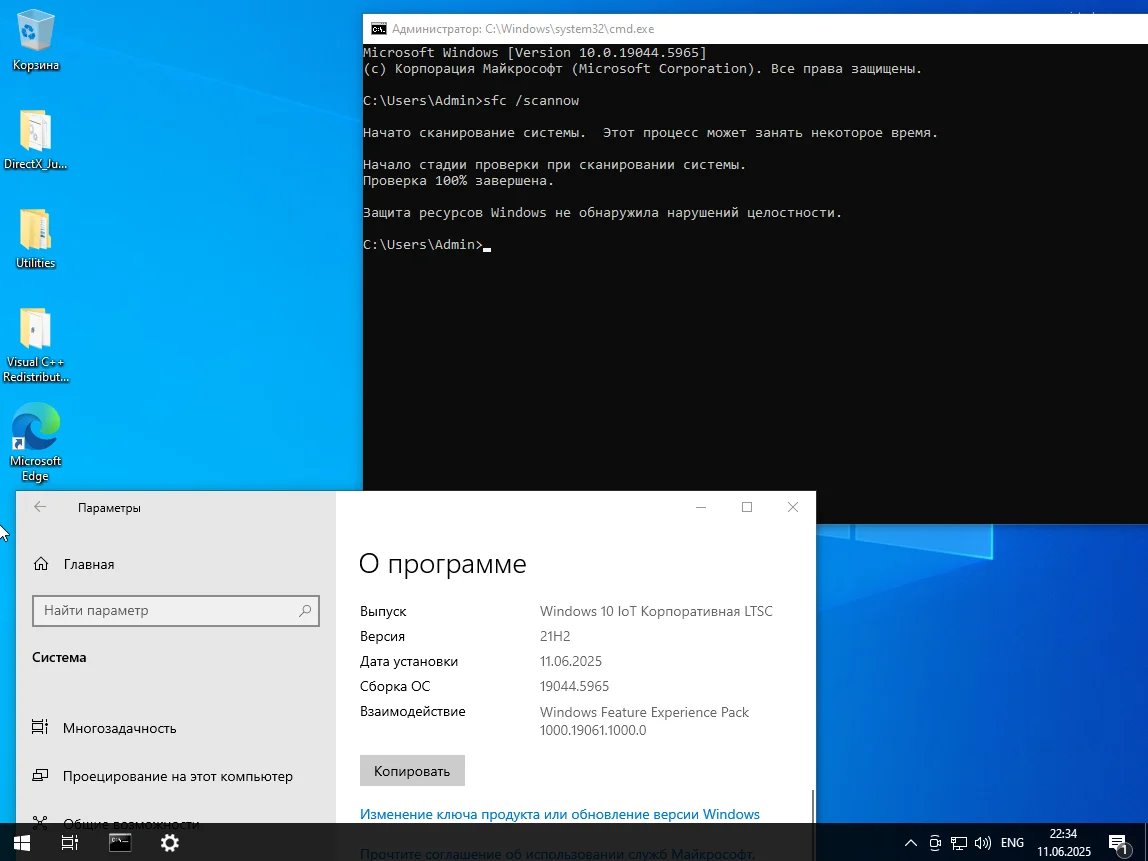This screenshot has width=1148, height=861.
Task: Open Многозадачность in Settings sidebar
Action: (119, 728)
